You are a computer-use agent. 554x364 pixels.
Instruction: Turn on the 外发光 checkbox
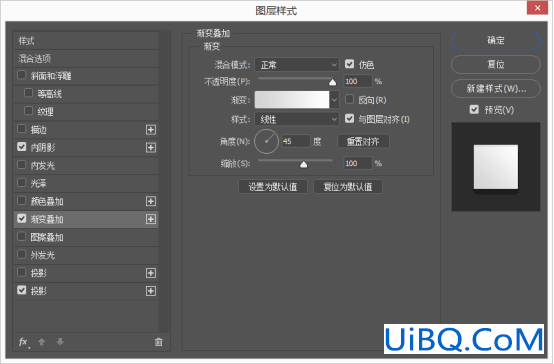[x=22, y=254]
